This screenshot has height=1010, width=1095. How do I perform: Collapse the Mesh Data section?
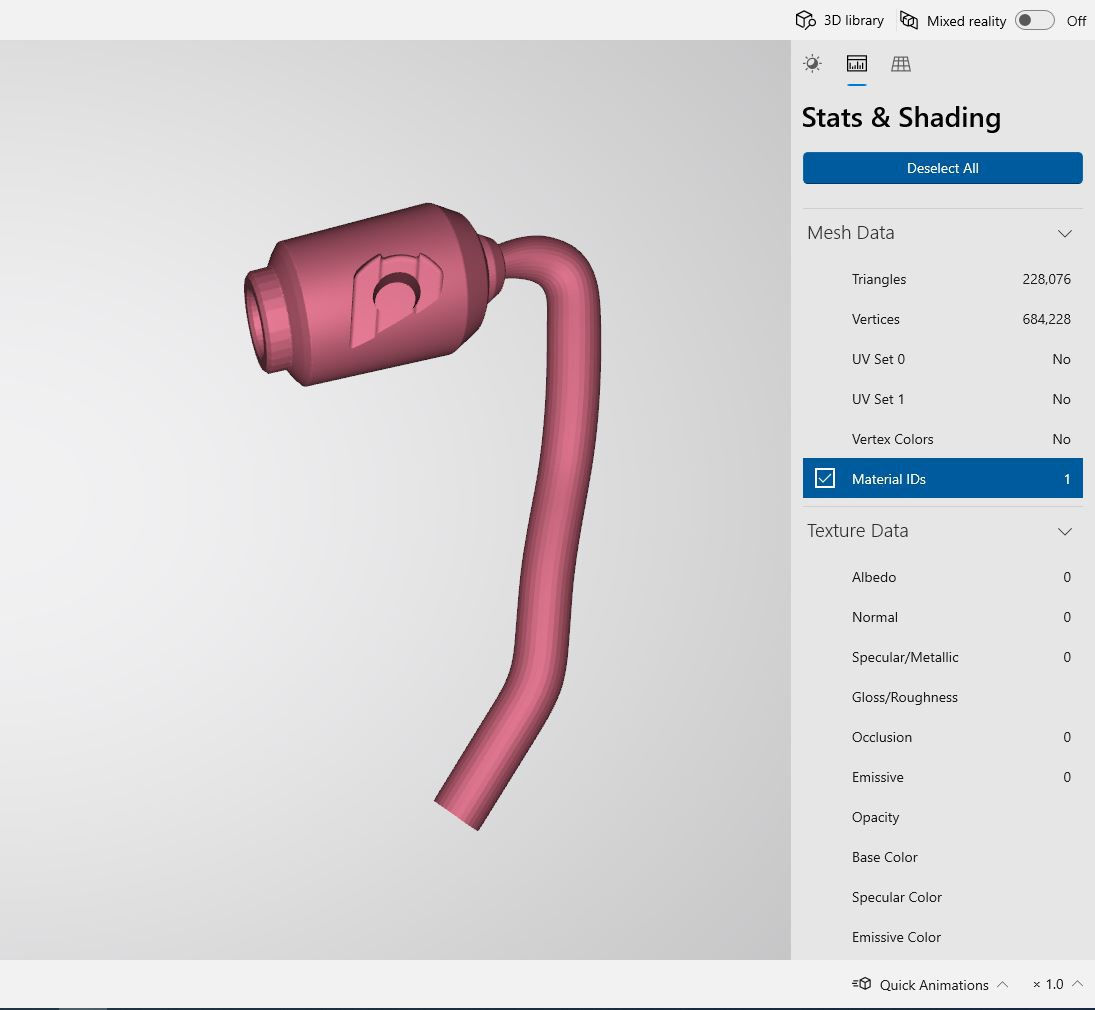click(x=1064, y=233)
